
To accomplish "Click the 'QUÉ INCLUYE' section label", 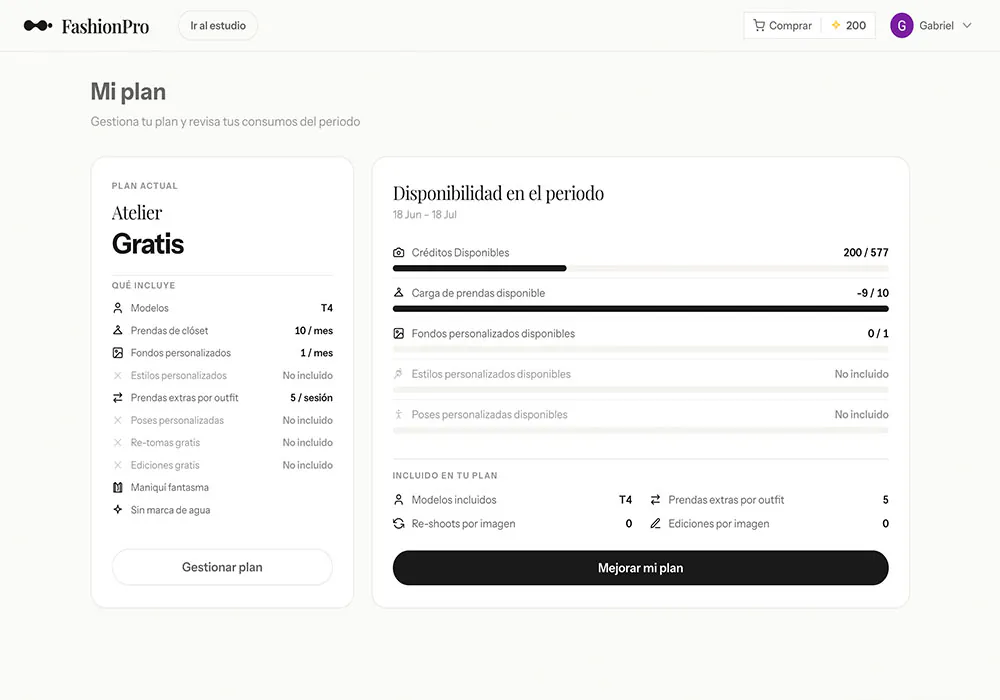I will (x=143, y=285).
